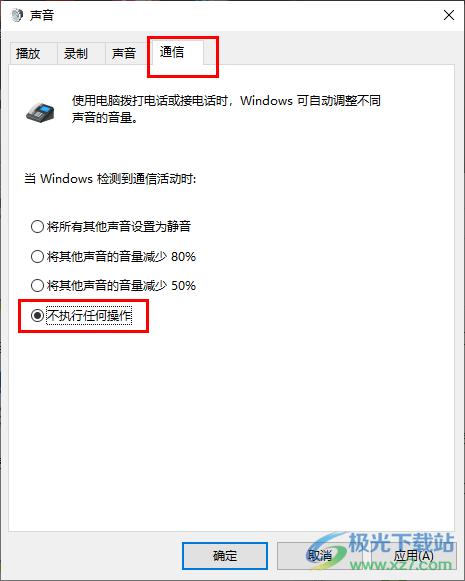Enable the 不执行任何操作 radio button
This screenshot has height=581, width=465.
tap(82, 316)
